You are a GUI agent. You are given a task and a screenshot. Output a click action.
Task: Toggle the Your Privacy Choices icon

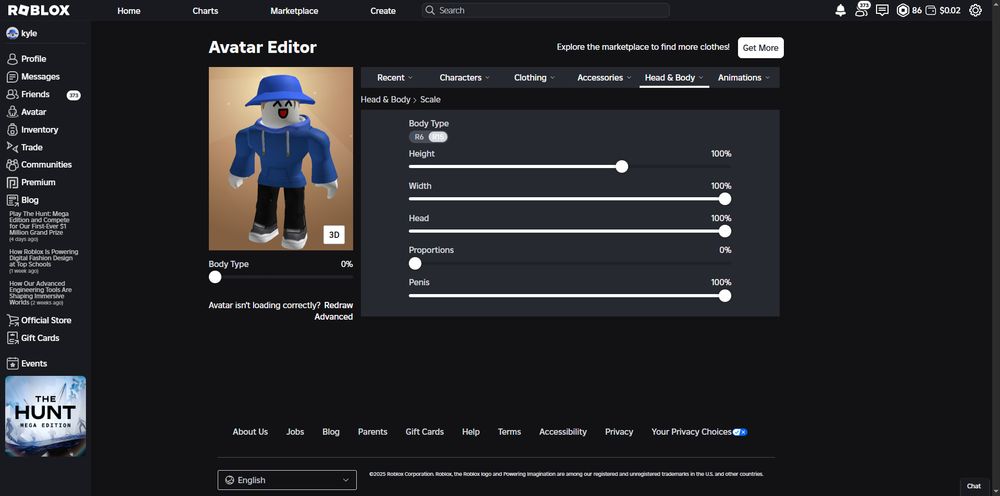click(x=740, y=432)
